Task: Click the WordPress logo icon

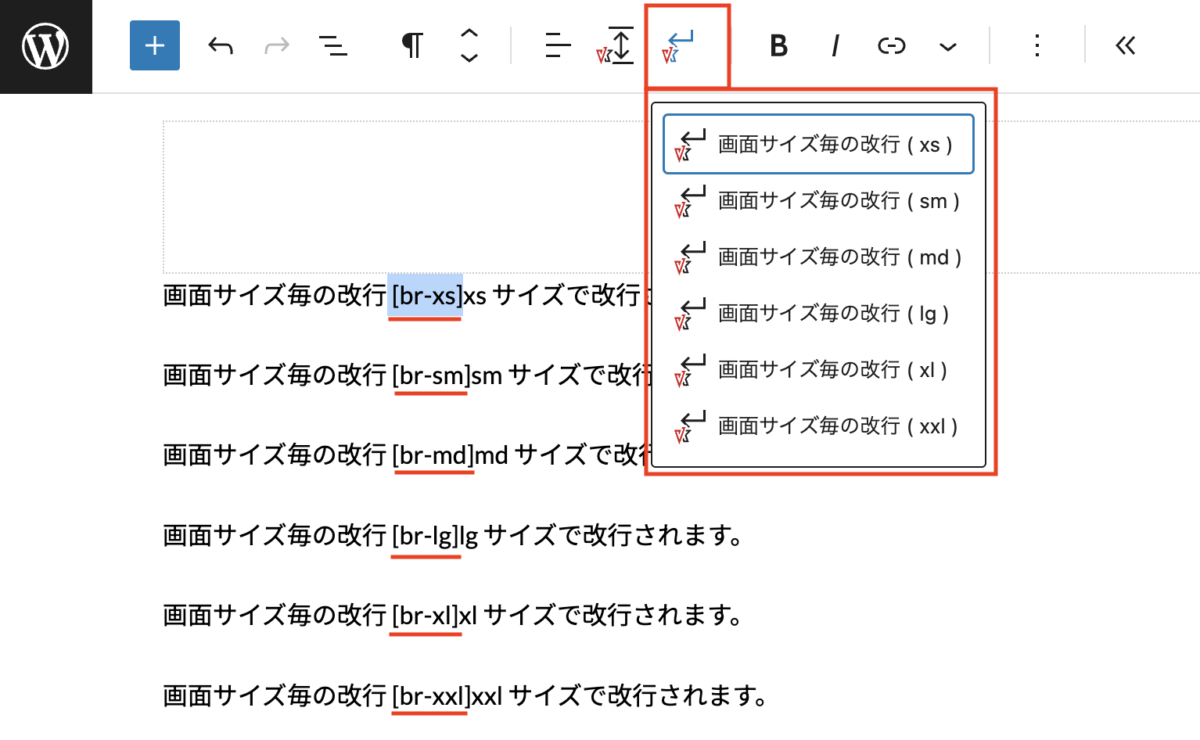Action: click(45, 46)
